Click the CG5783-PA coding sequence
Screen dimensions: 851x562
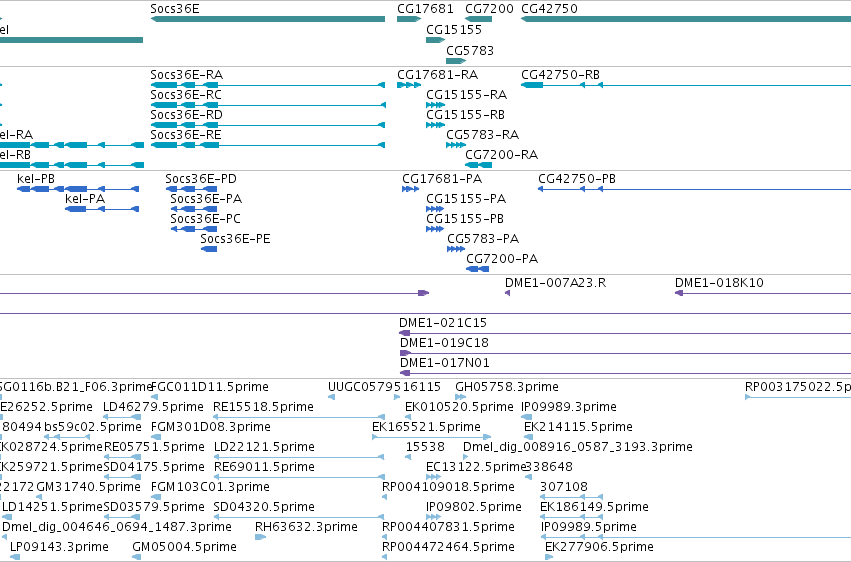coord(456,249)
